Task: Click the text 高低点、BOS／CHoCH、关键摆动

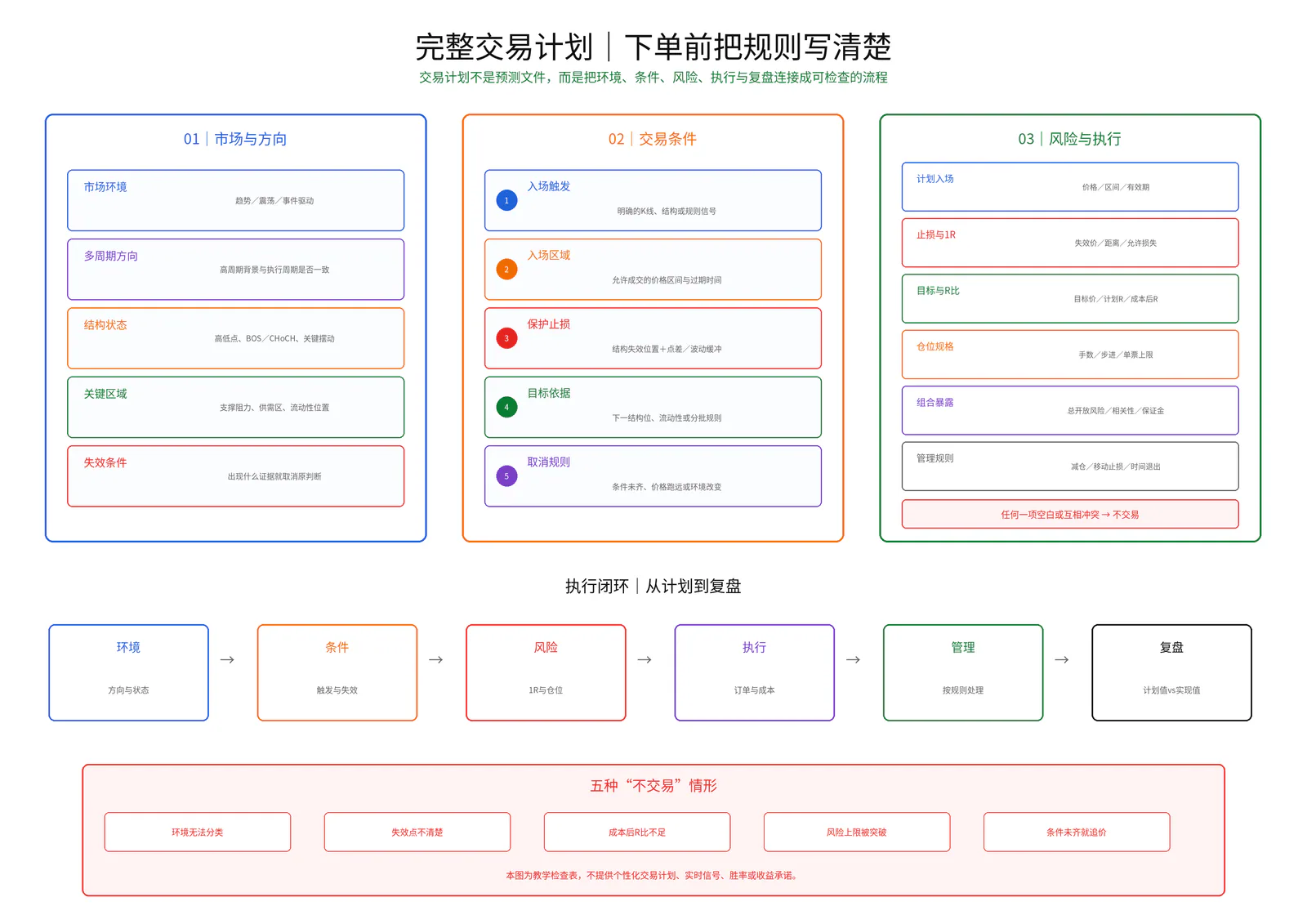Action: click(x=274, y=338)
